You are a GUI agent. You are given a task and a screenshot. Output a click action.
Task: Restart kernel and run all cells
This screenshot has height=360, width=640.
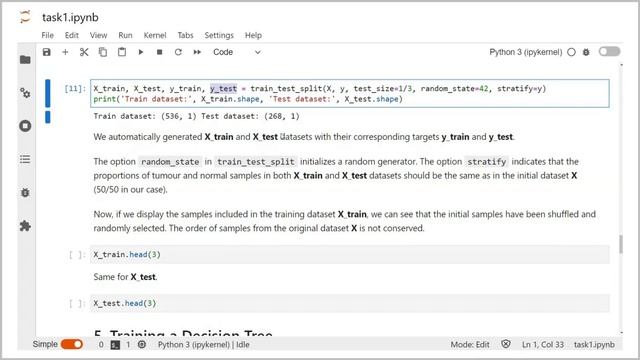(x=197, y=52)
